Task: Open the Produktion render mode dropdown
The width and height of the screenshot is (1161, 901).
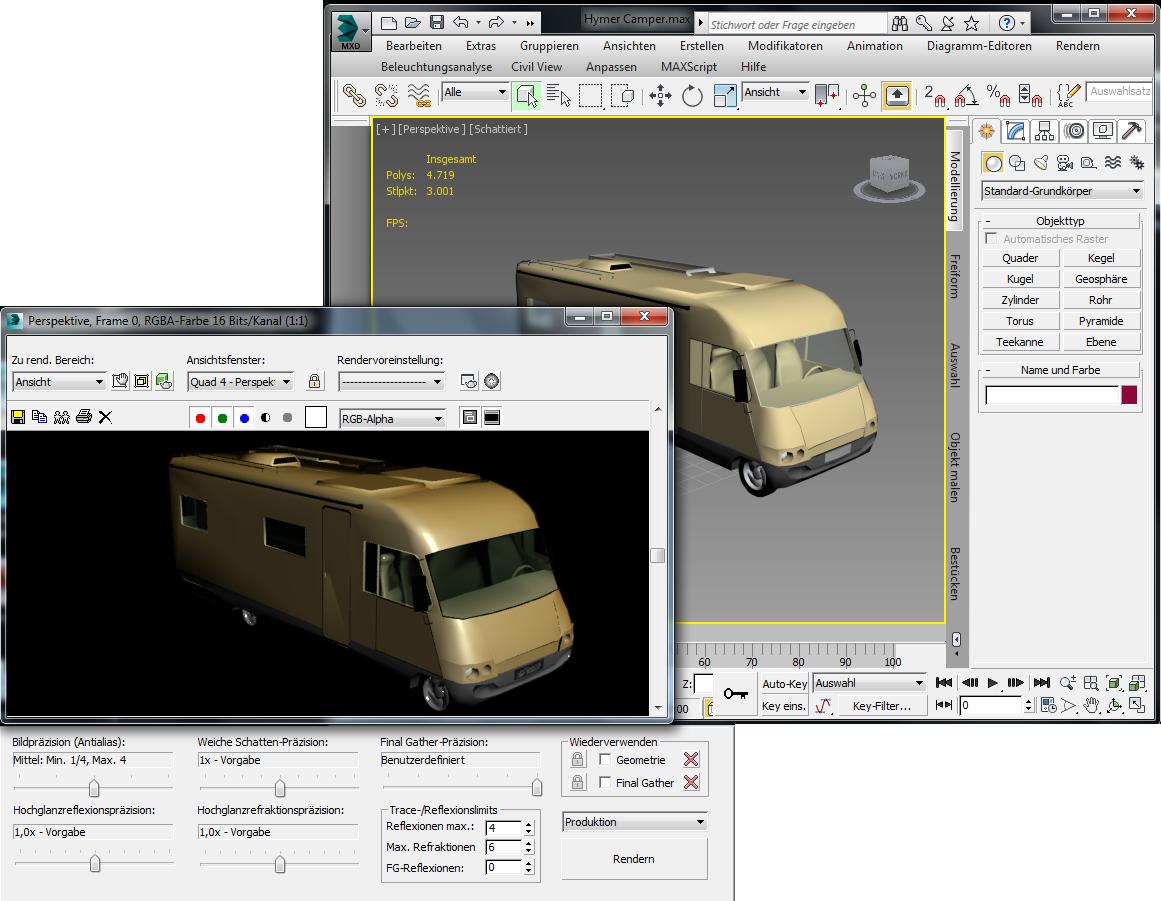Action: pyautogui.click(x=635, y=822)
